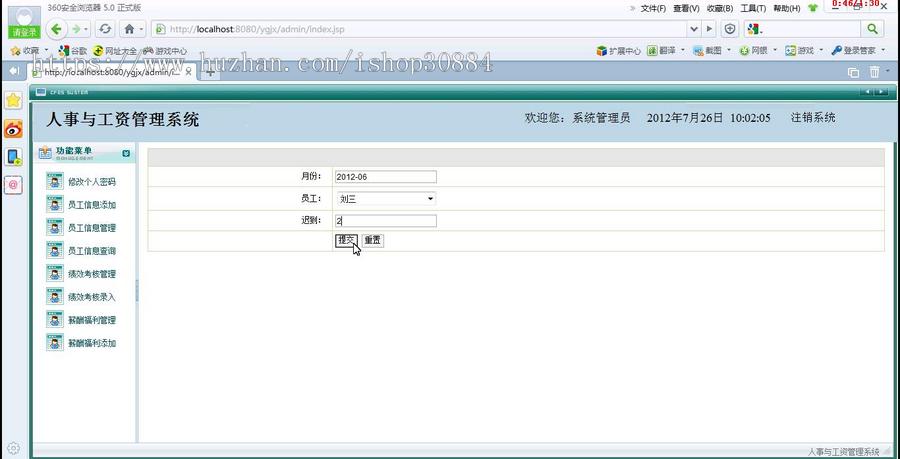Viewport: 900px width, 459px height.
Task: Close the localhost browser tab
Action: (x=188, y=72)
